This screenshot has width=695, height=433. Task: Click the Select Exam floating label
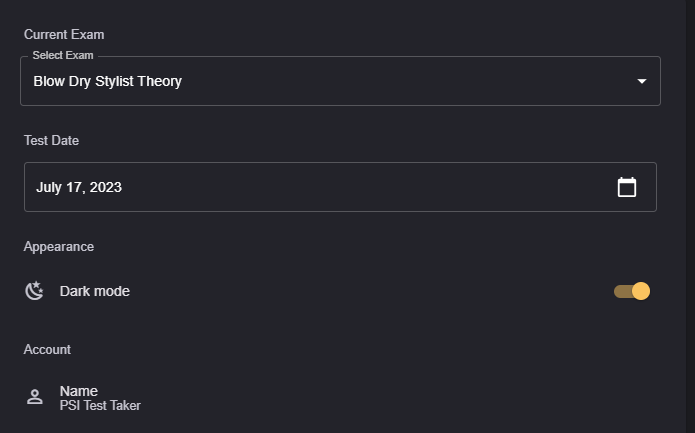coord(63,55)
